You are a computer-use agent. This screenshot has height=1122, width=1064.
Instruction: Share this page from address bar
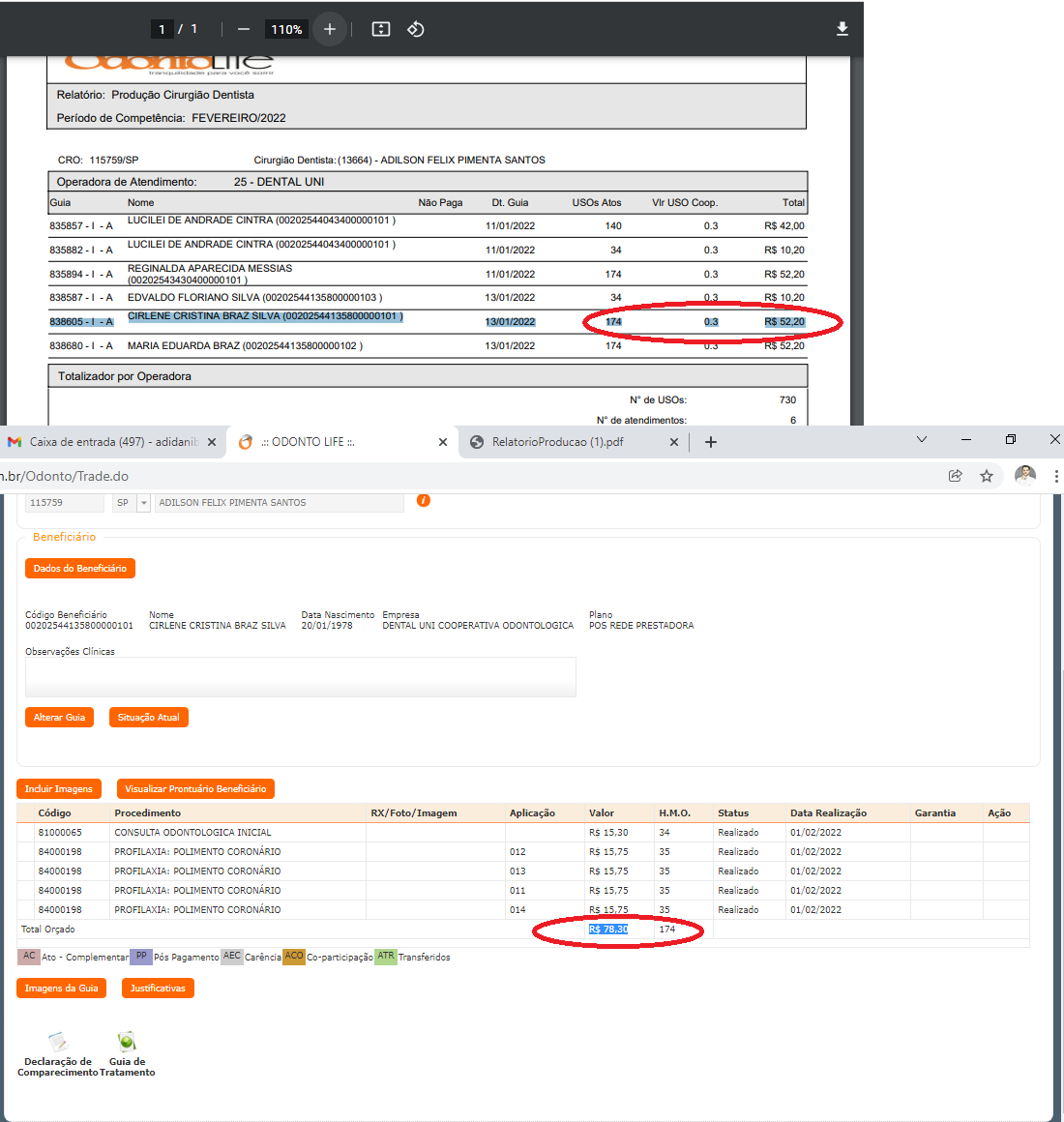click(x=956, y=476)
